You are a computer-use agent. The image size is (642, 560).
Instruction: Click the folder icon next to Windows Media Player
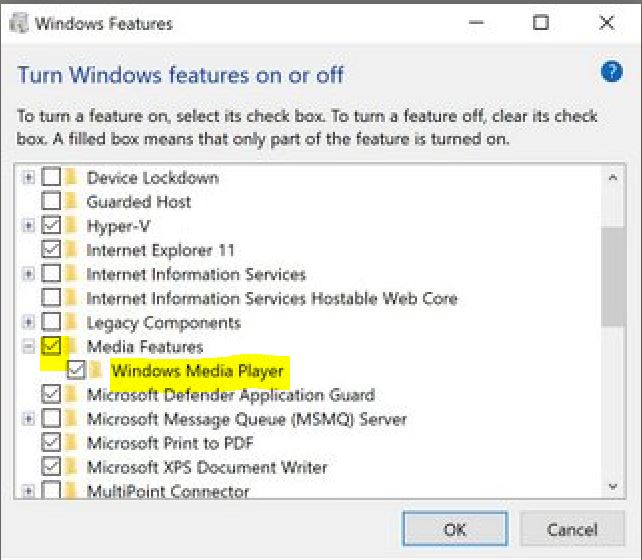click(96, 370)
